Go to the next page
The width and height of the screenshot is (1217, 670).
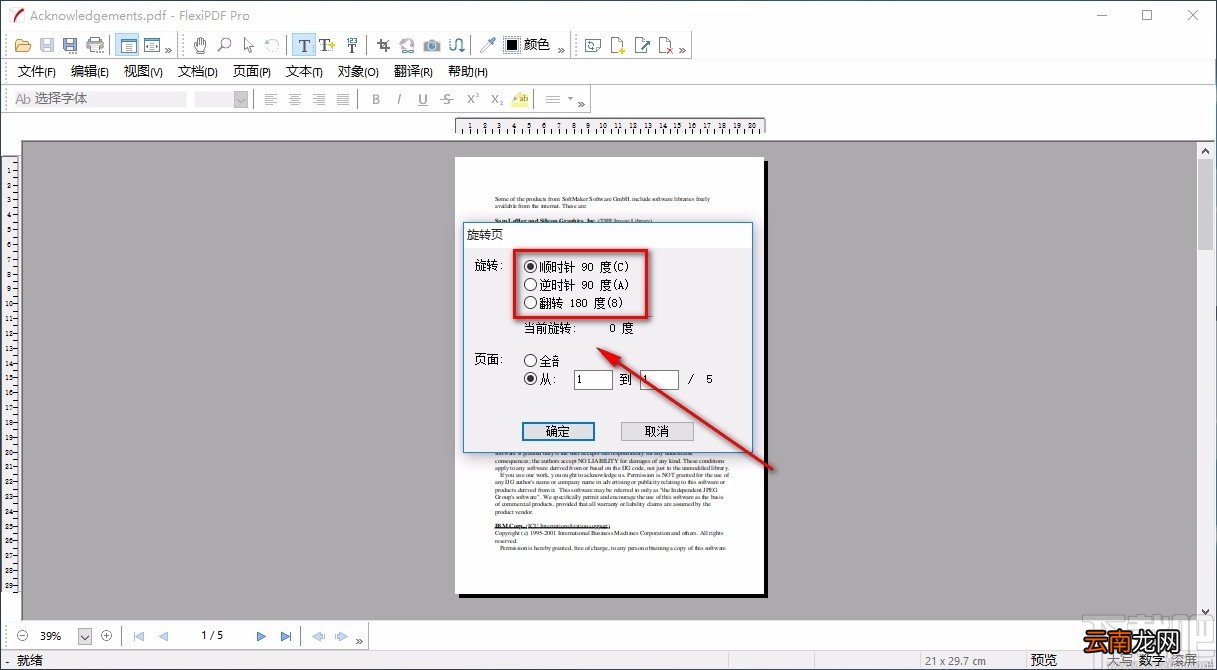point(261,636)
